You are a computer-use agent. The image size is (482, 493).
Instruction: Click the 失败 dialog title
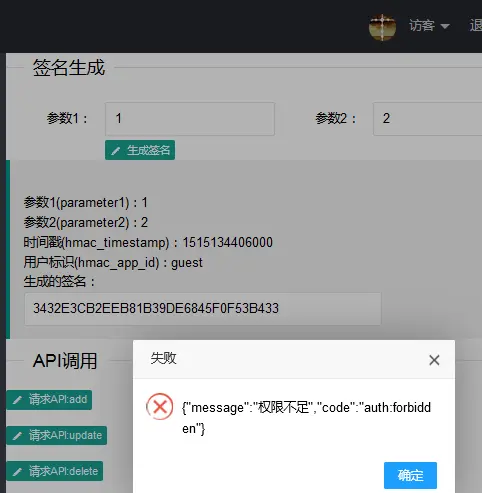click(x=163, y=358)
